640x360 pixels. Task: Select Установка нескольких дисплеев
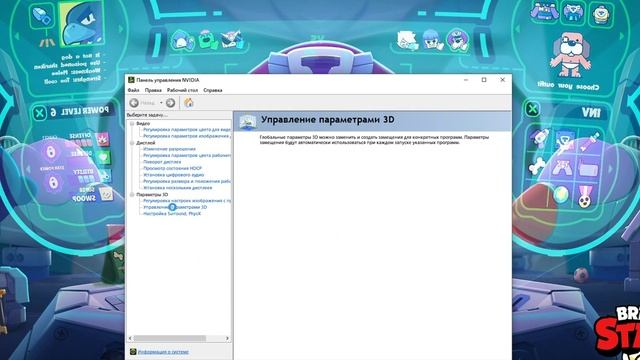coord(178,188)
